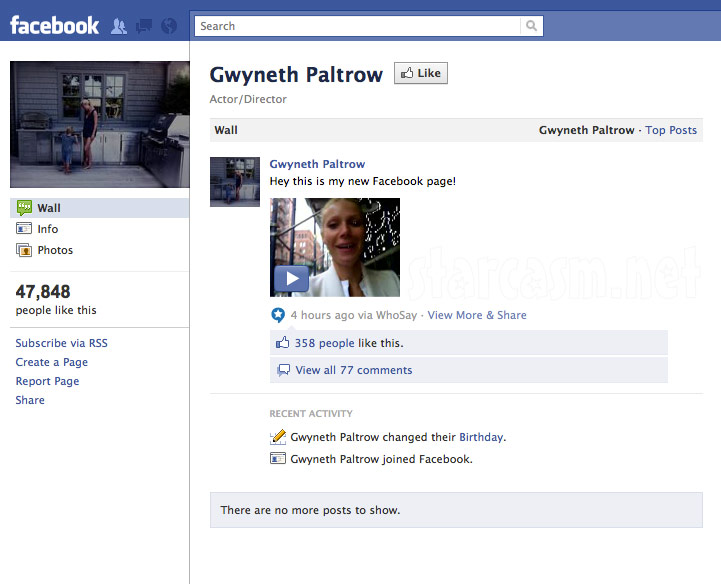Click the Actor/Director subtitle text

(248, 99)
